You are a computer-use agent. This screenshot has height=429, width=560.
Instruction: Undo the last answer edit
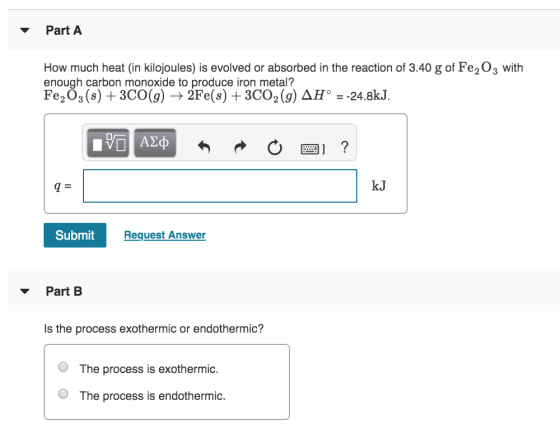point(204,146)
